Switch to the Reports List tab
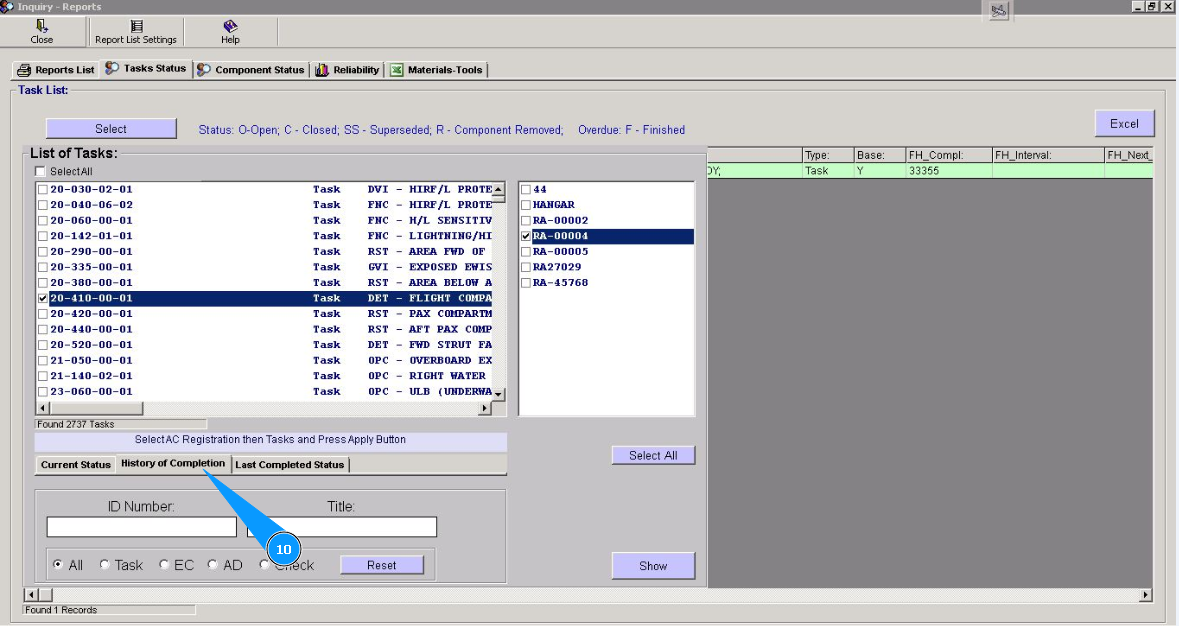The height and width of the screenshot is (626, 1179). [x=57, y=70]
